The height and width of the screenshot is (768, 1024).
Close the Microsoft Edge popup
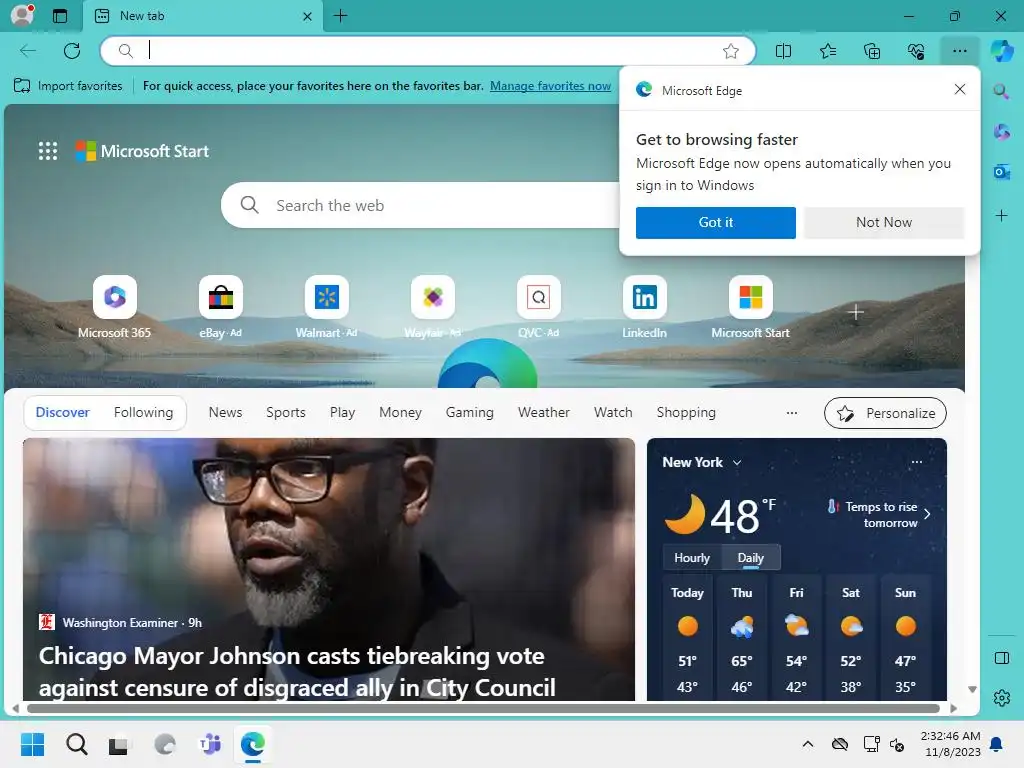959,89
